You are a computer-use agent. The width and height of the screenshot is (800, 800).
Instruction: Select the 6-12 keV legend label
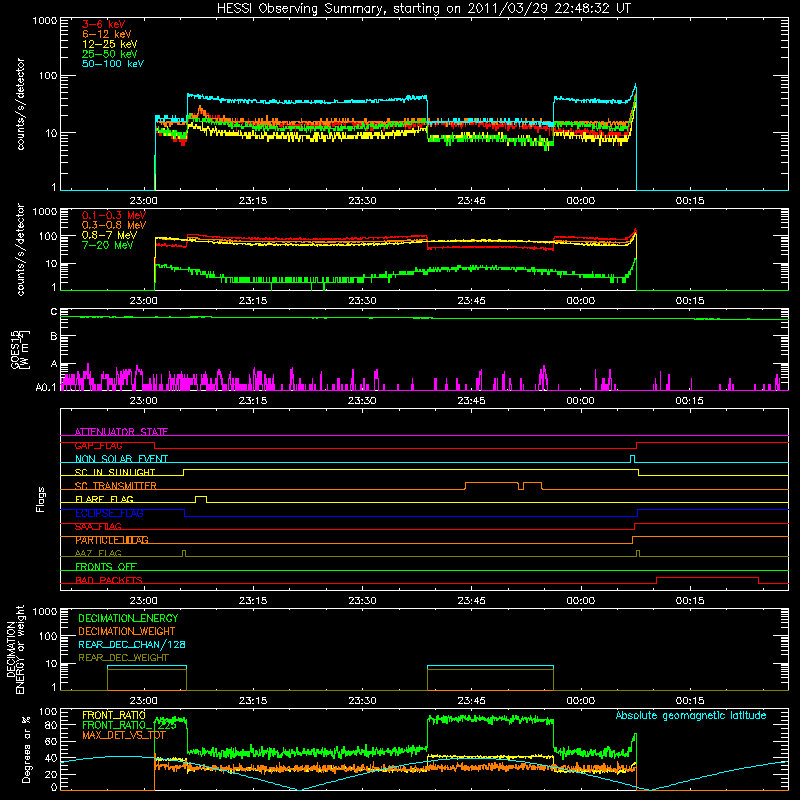(107, 34)
